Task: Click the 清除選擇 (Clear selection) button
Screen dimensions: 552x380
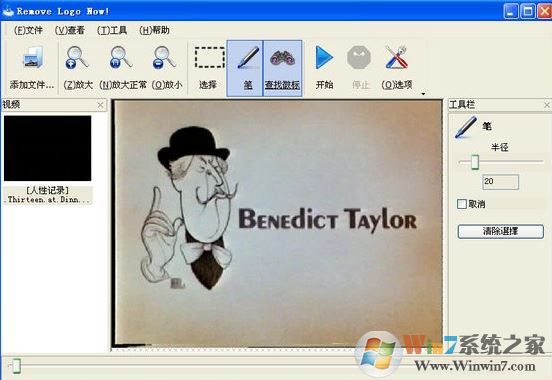Action: click(500, 231)
